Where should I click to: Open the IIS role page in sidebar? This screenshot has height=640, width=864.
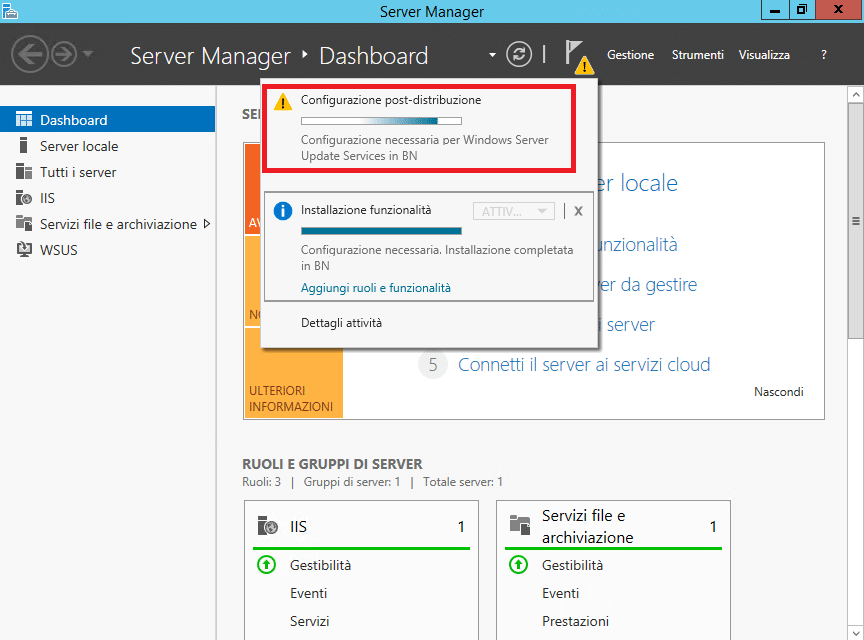(107, 198)
